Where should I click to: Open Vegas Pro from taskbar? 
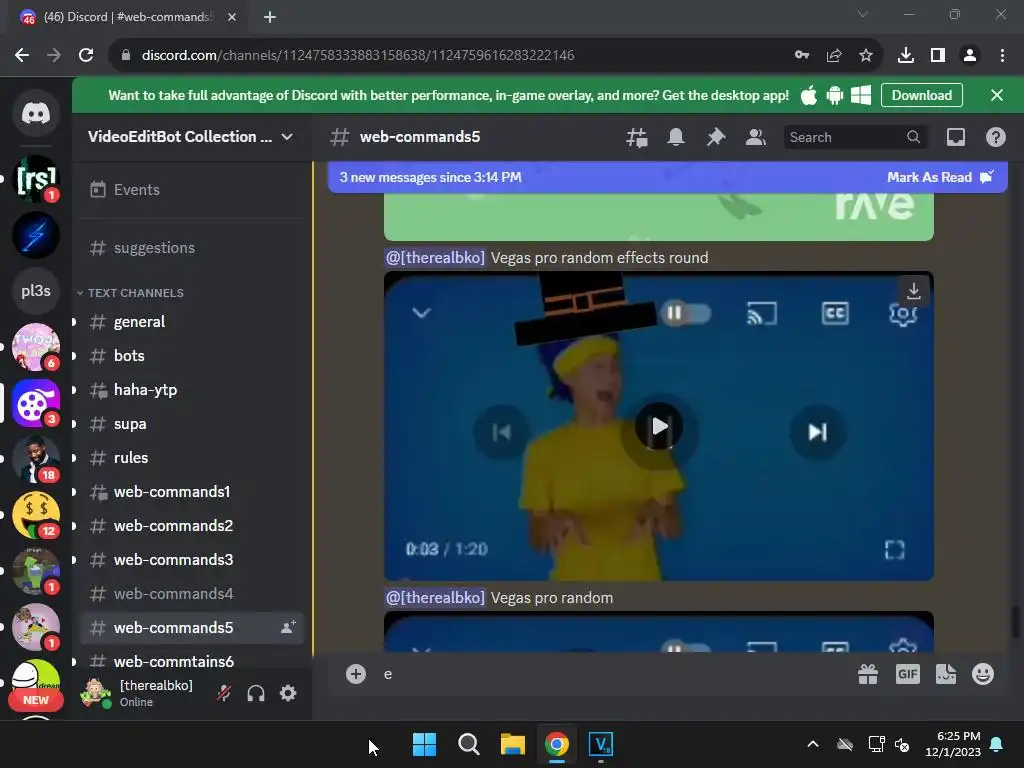pos(600,744)
